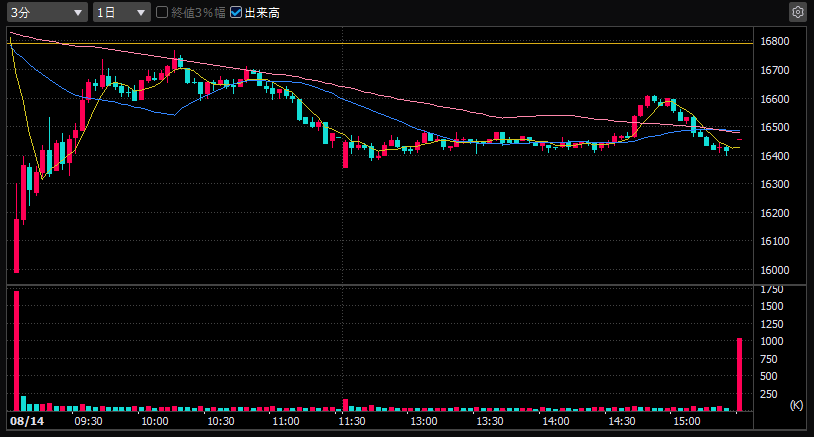Click the 1500 volume axis label
This screenshot has width=814, height=437.
pos(772,306)
